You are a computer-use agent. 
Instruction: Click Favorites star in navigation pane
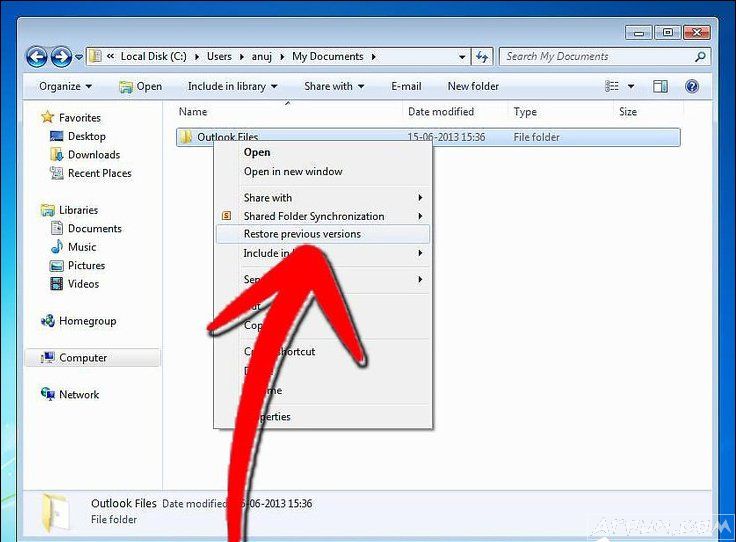(x=47, y=117)
